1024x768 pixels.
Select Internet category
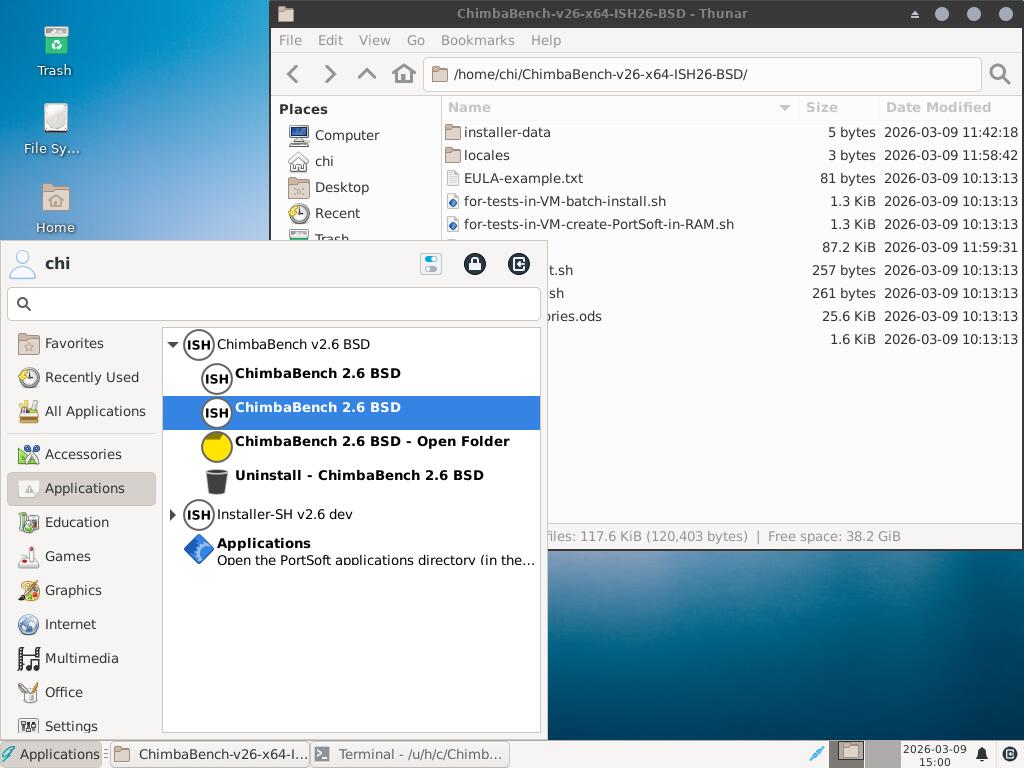(x=82, y=624)
